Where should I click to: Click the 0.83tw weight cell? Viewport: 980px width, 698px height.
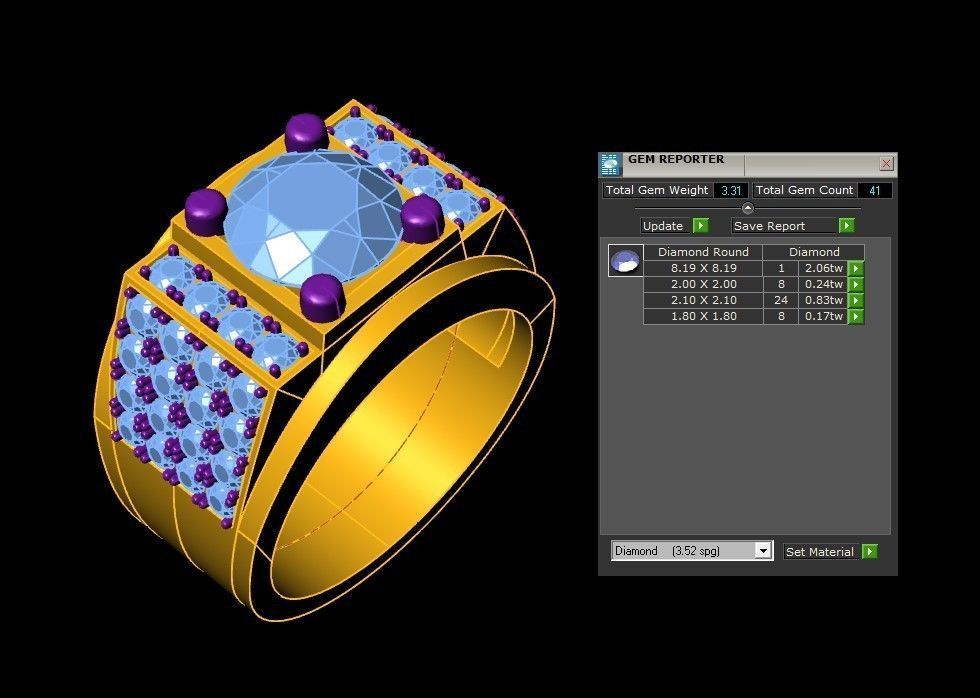tap(823, 301)
